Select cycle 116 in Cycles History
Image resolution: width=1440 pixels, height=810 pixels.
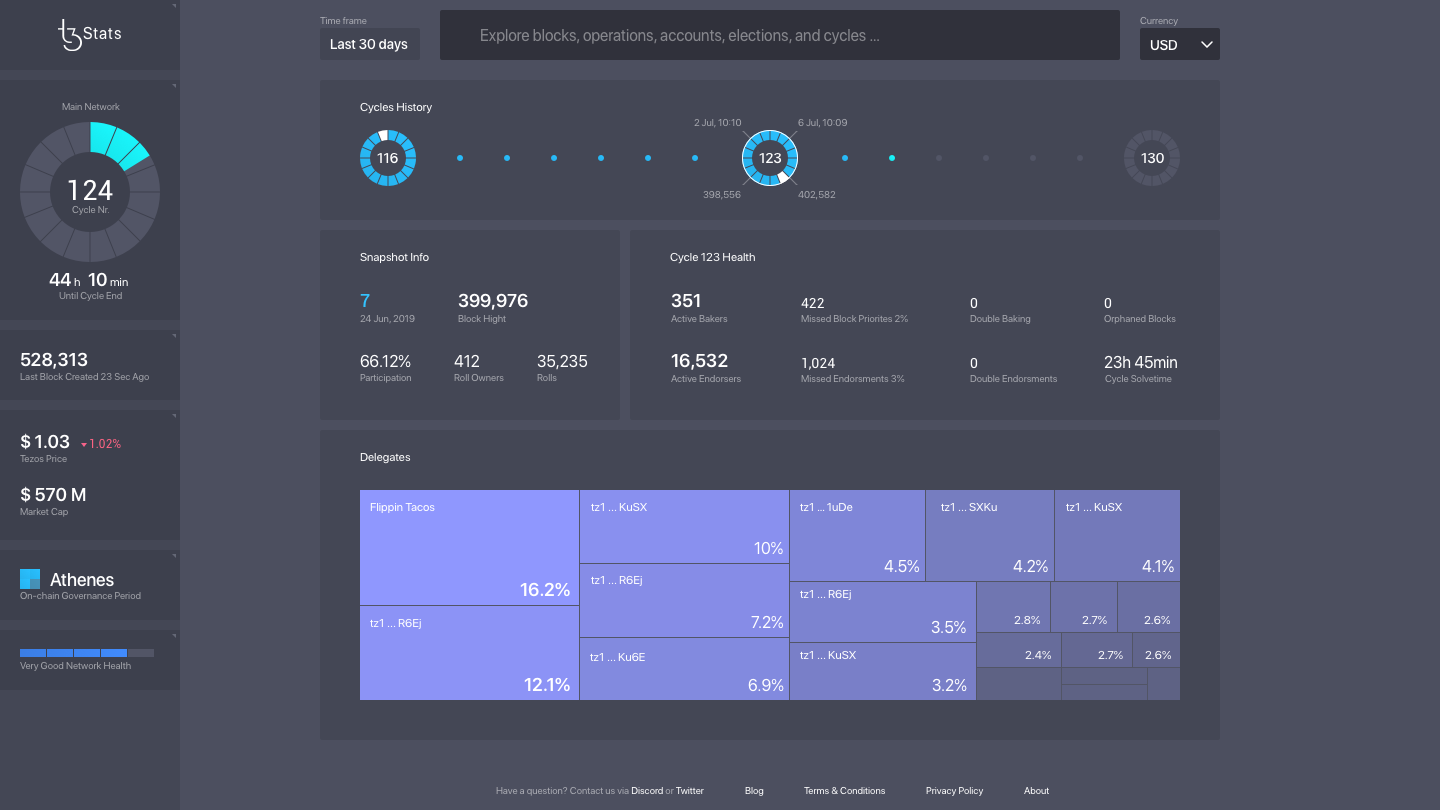pos(388,157)
